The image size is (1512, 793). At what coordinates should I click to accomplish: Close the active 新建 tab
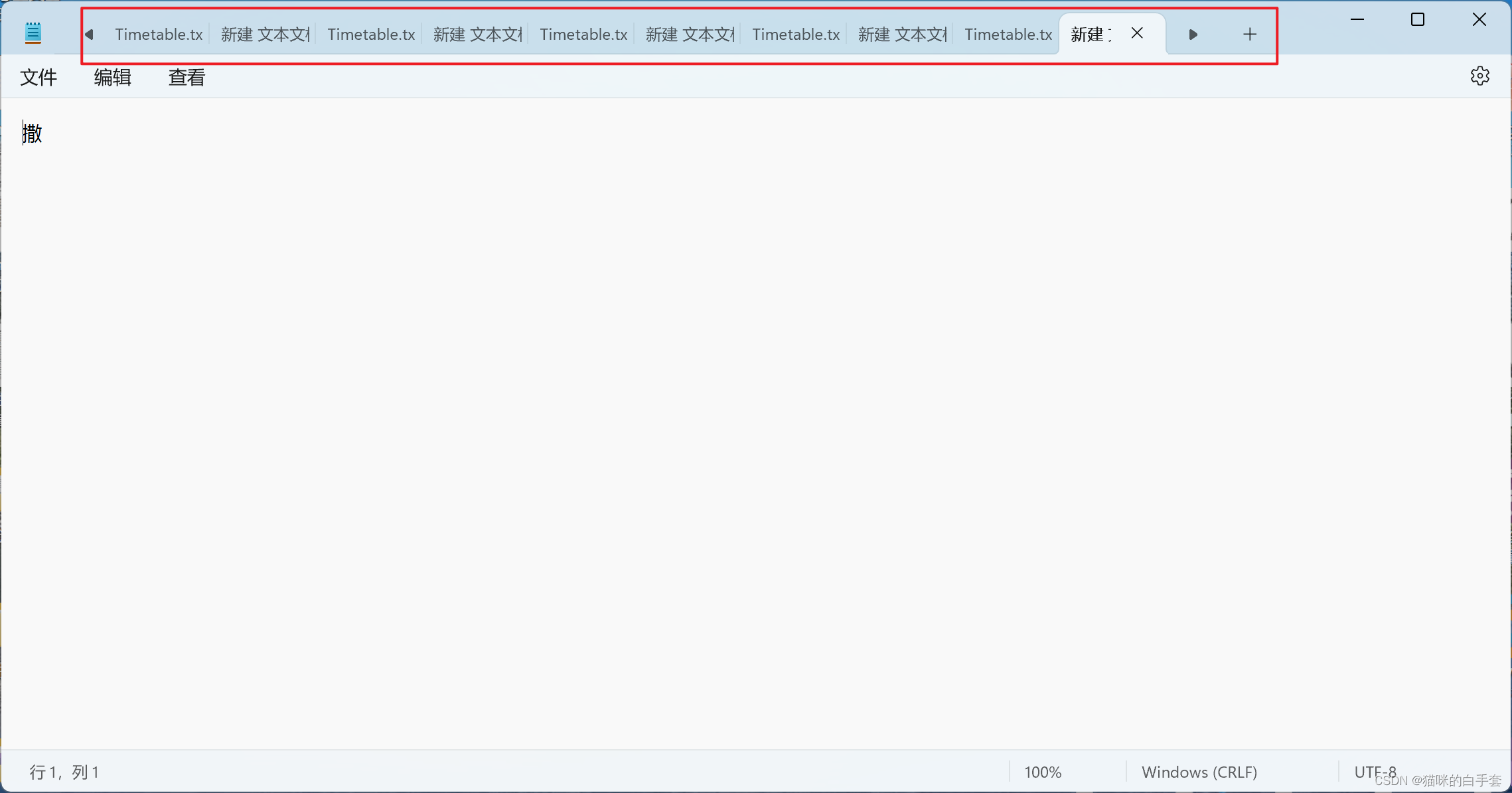[x=1137, y=33]
